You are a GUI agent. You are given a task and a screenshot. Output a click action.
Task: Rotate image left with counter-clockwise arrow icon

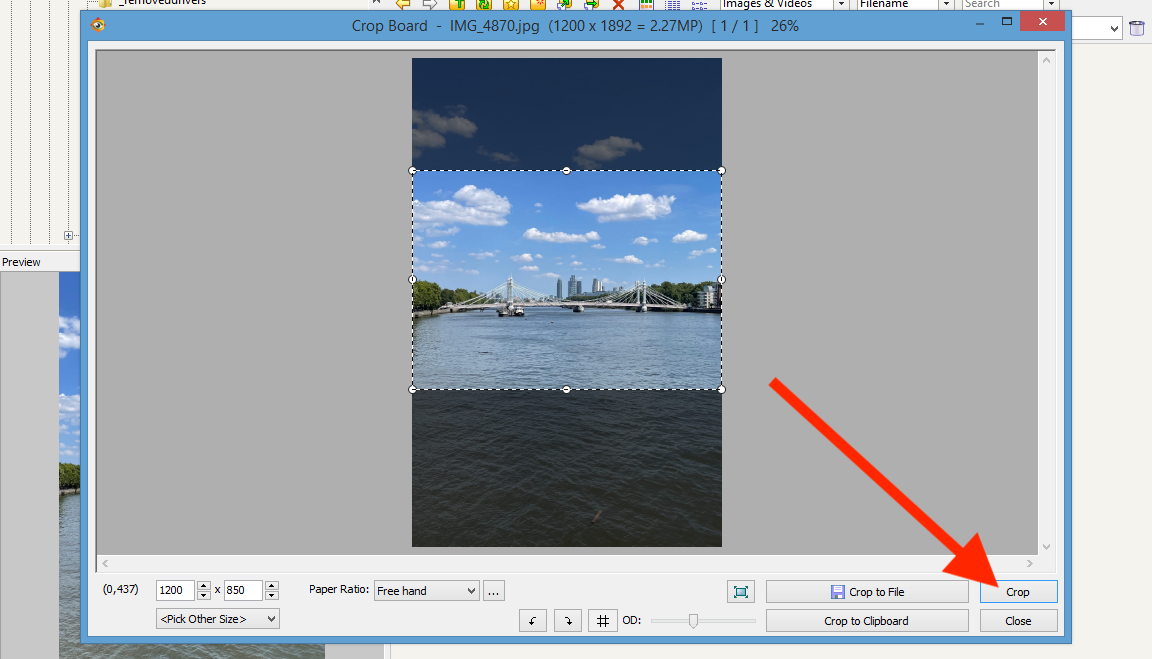(x=533, y=621)
